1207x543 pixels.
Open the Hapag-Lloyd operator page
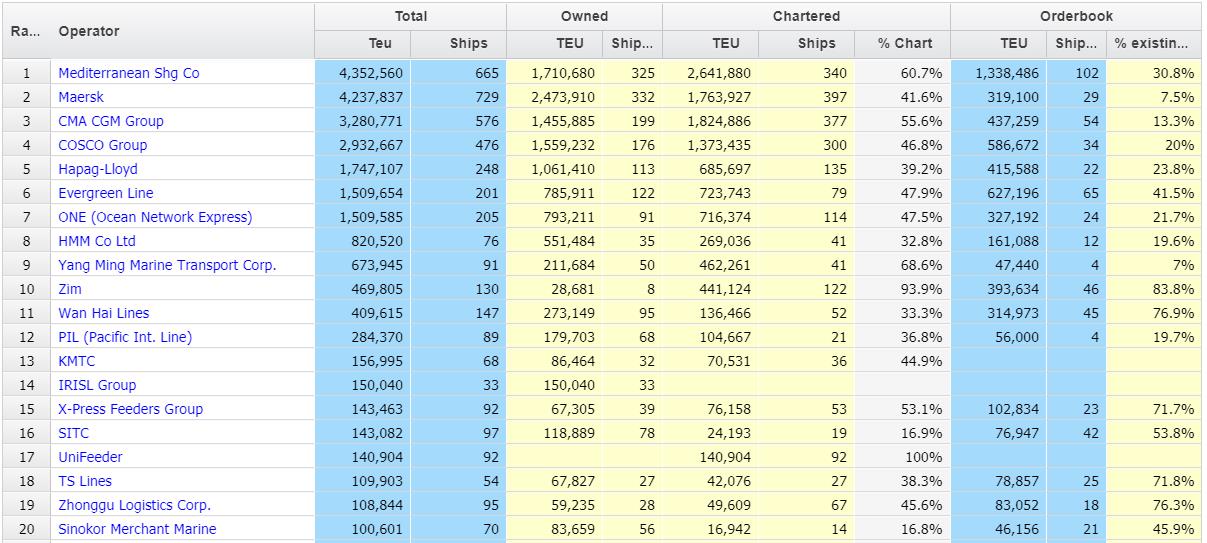[x=98, y=169]
